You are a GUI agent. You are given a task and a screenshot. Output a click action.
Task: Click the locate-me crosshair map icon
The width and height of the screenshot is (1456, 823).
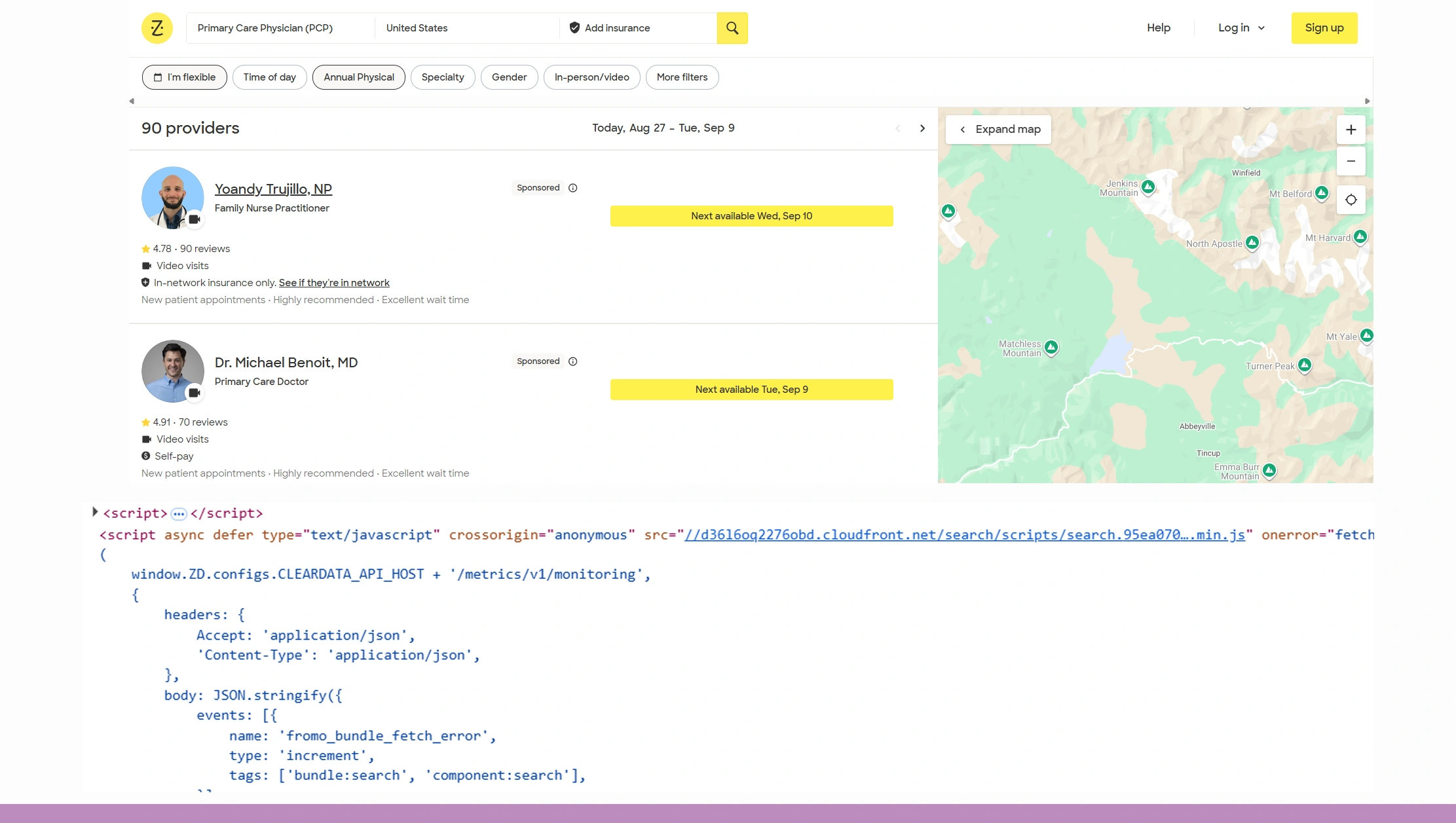point(1351,200)
